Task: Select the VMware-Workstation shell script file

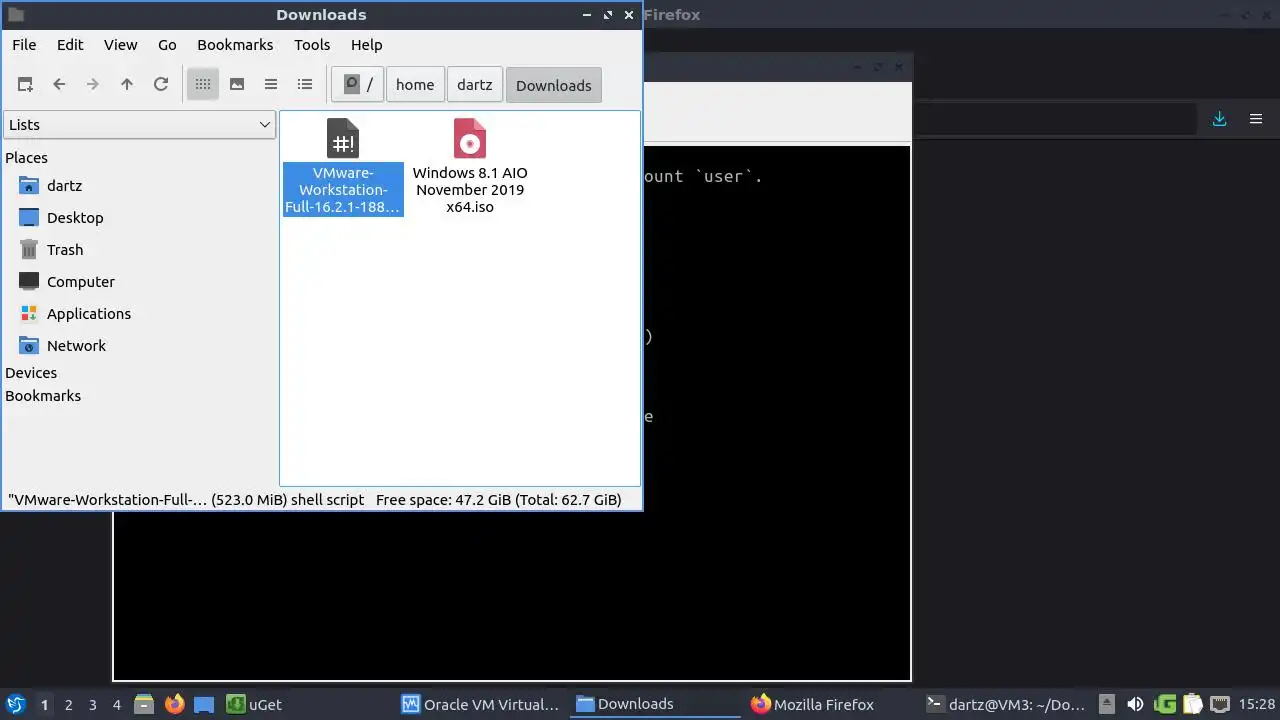Action: 343,166
